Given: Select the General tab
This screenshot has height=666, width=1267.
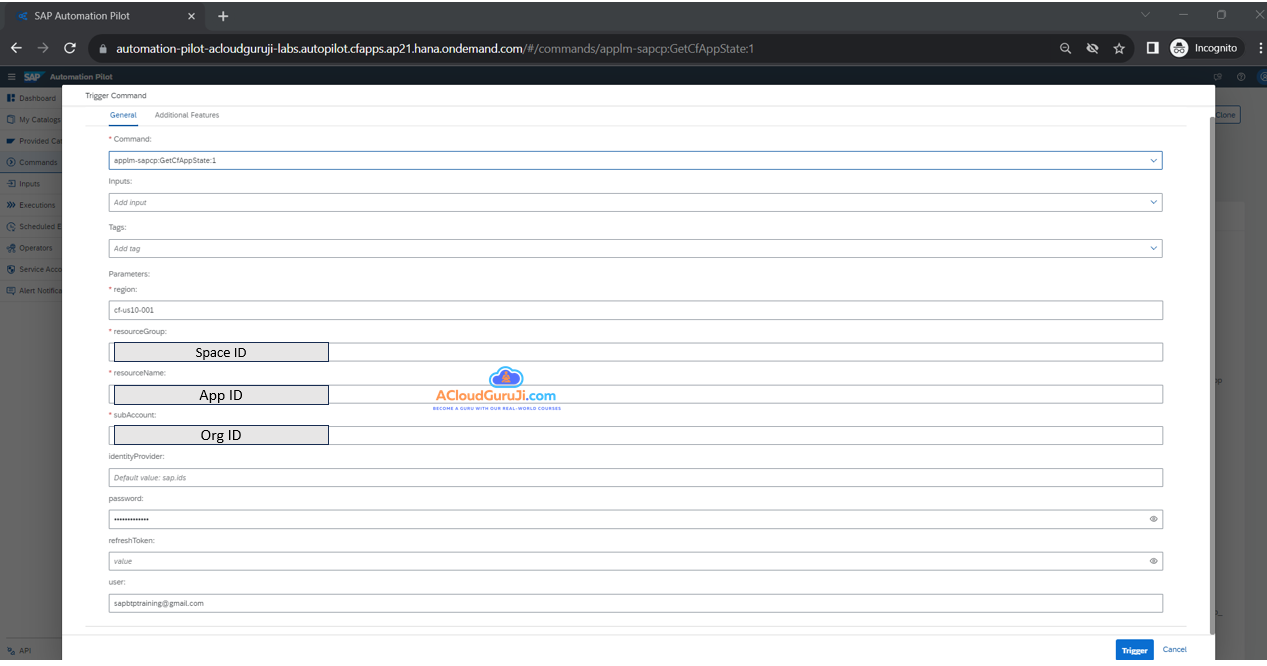Looking at the screenshot, I should [x=123, y=115].
